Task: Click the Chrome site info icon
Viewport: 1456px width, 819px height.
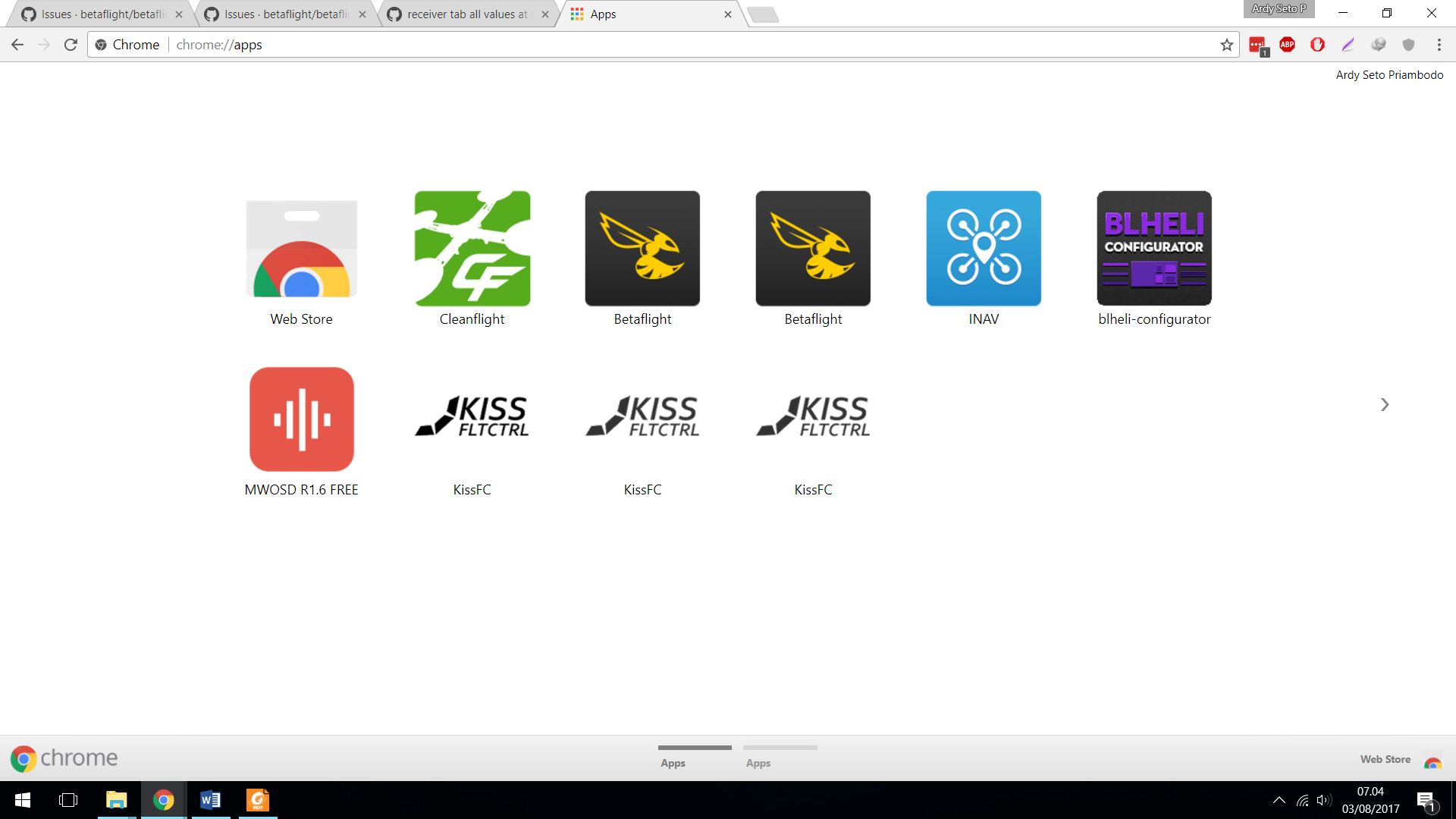Action: click(x=101, y=45)
